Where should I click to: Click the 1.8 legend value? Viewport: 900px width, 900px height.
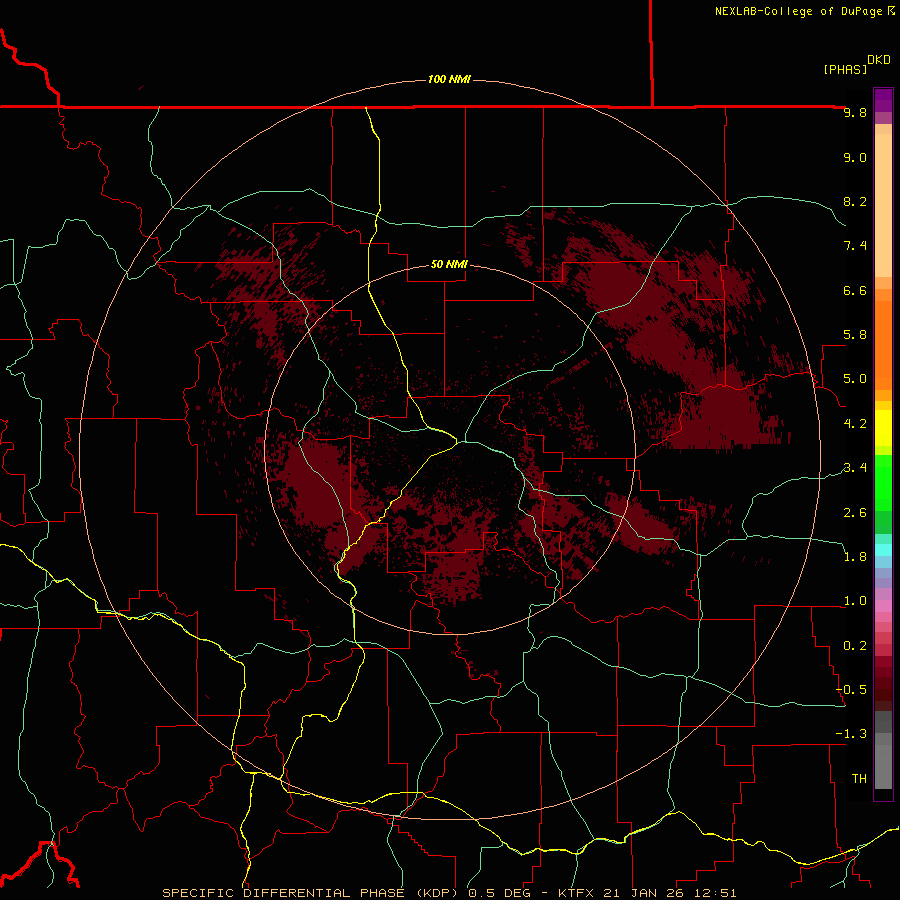(855, 557)
